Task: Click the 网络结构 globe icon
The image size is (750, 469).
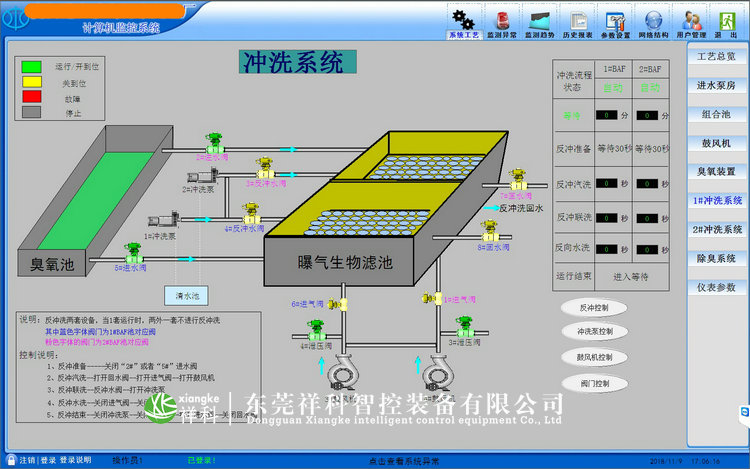Action: point(653,20)
